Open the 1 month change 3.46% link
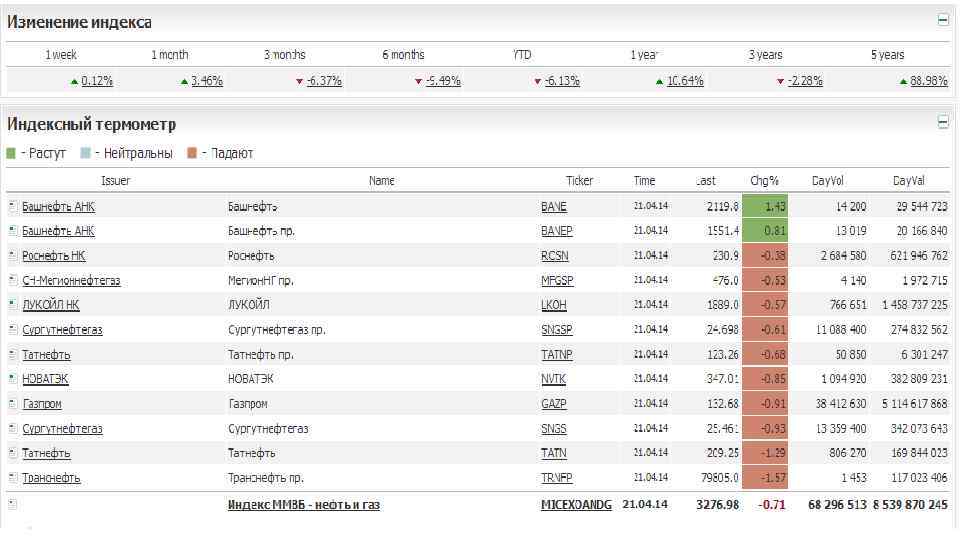Screen dimensions: 960x540 tap(207, 81)
